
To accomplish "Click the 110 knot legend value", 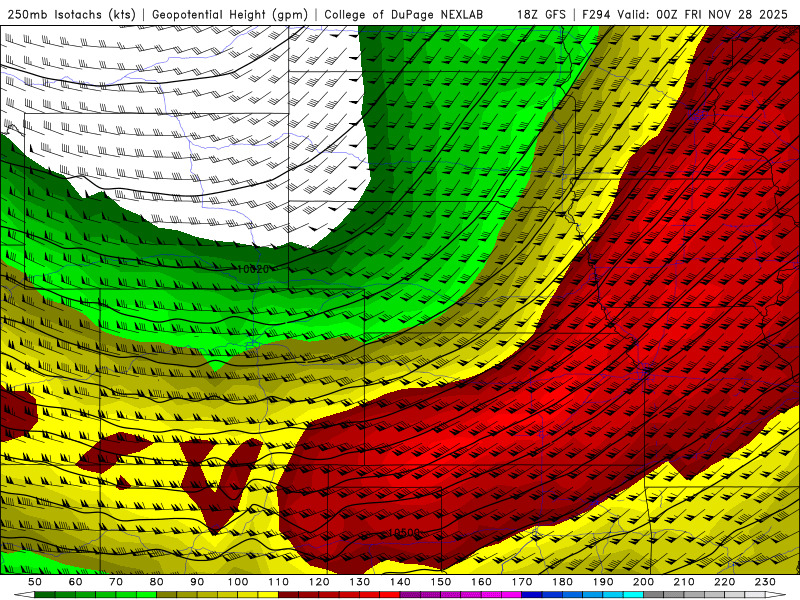I will (279, 582).
